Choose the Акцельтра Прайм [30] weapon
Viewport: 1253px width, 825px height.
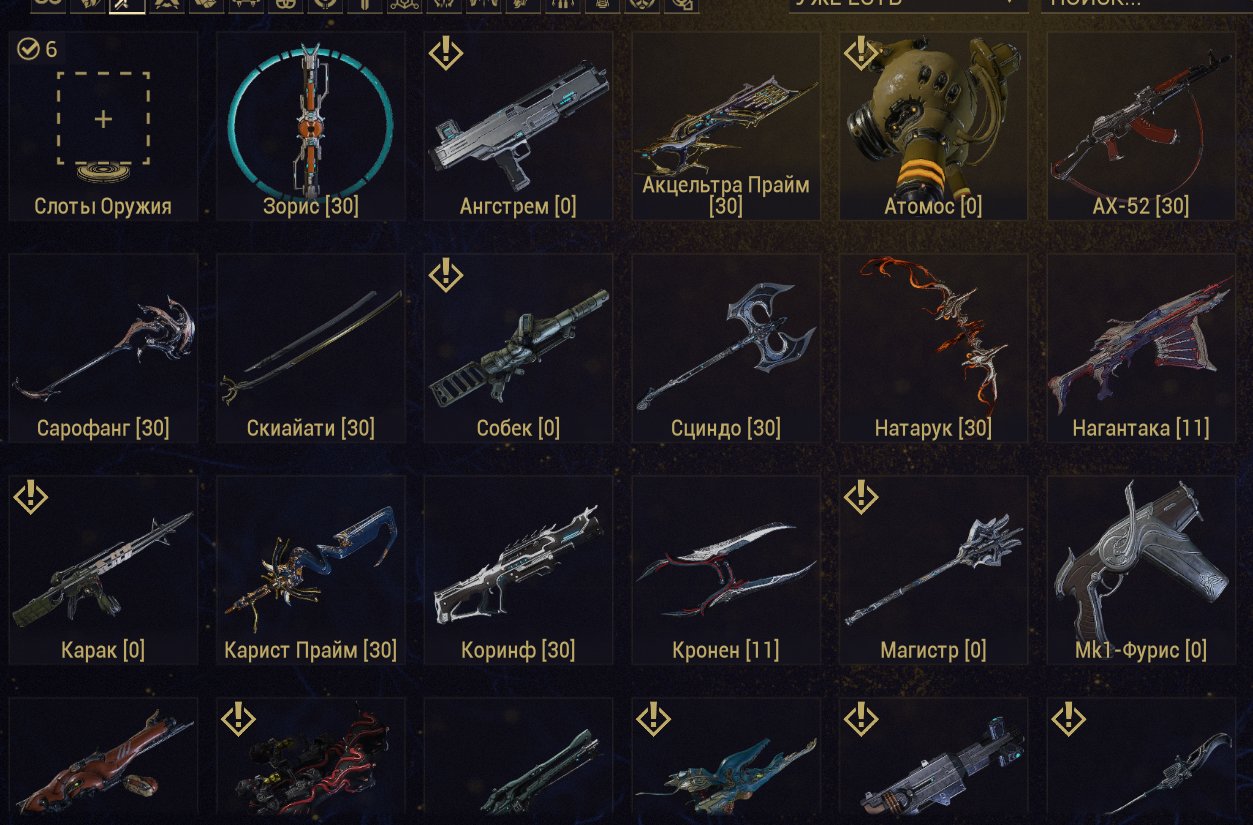point(726,126)
